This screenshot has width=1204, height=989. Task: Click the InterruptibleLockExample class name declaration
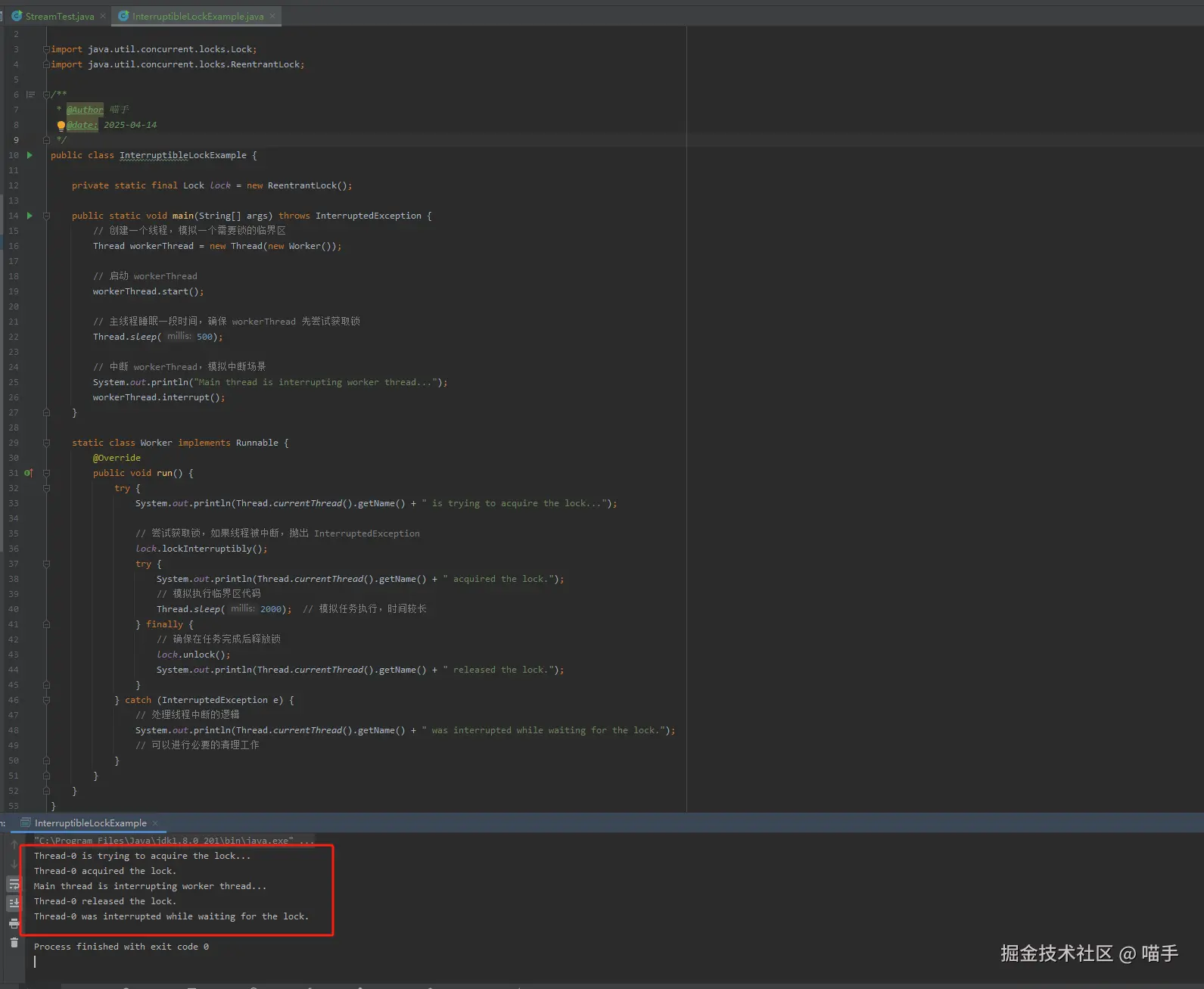pyautogui.click(x=182, y=155)
